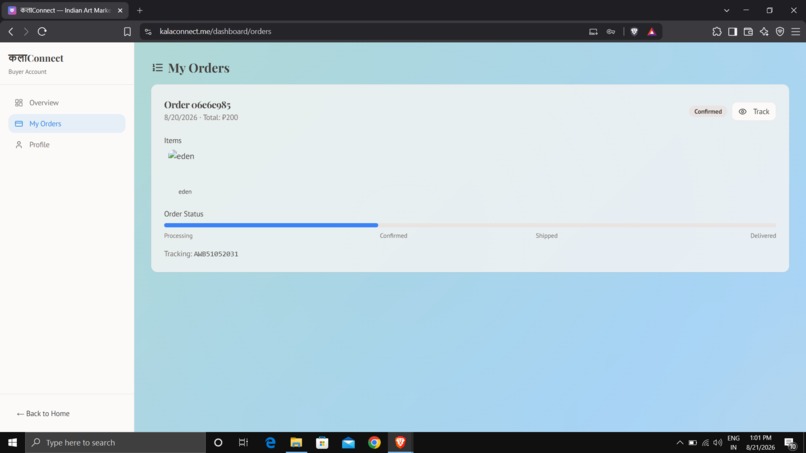Click the address bar URL

pyautogui.click(x=215, y=31)
